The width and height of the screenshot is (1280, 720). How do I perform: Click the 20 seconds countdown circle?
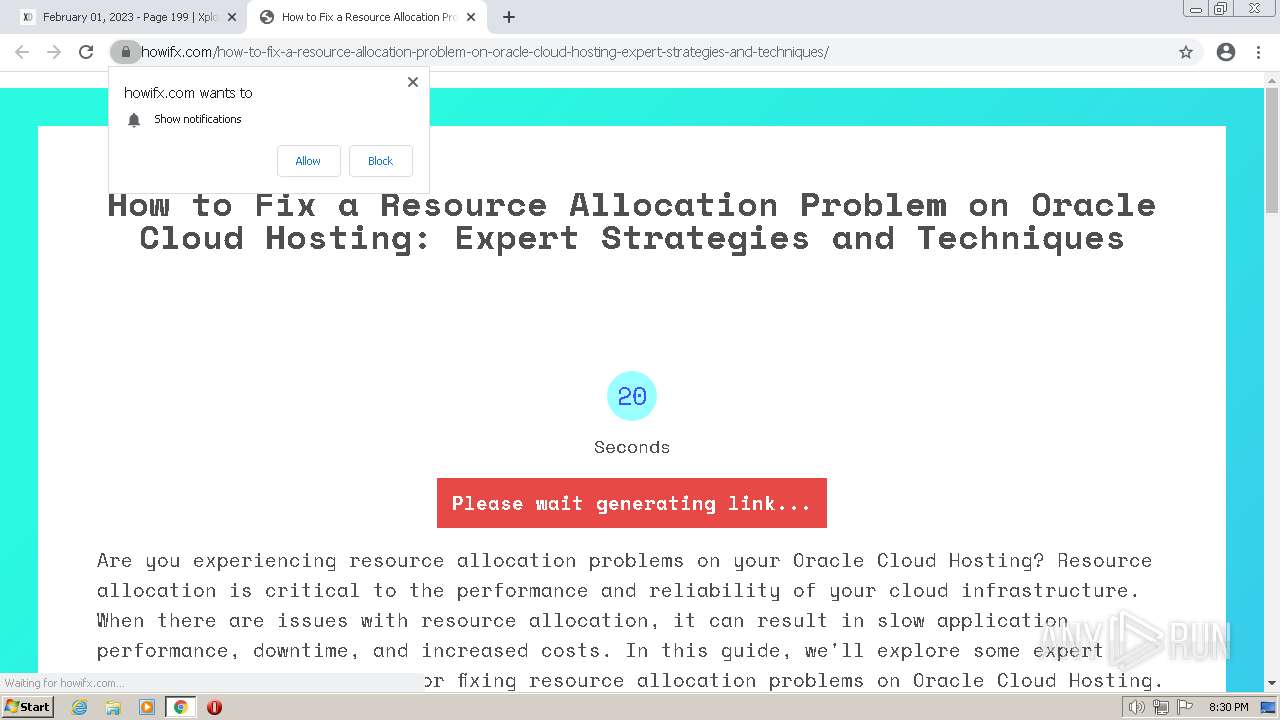point(632,396)
